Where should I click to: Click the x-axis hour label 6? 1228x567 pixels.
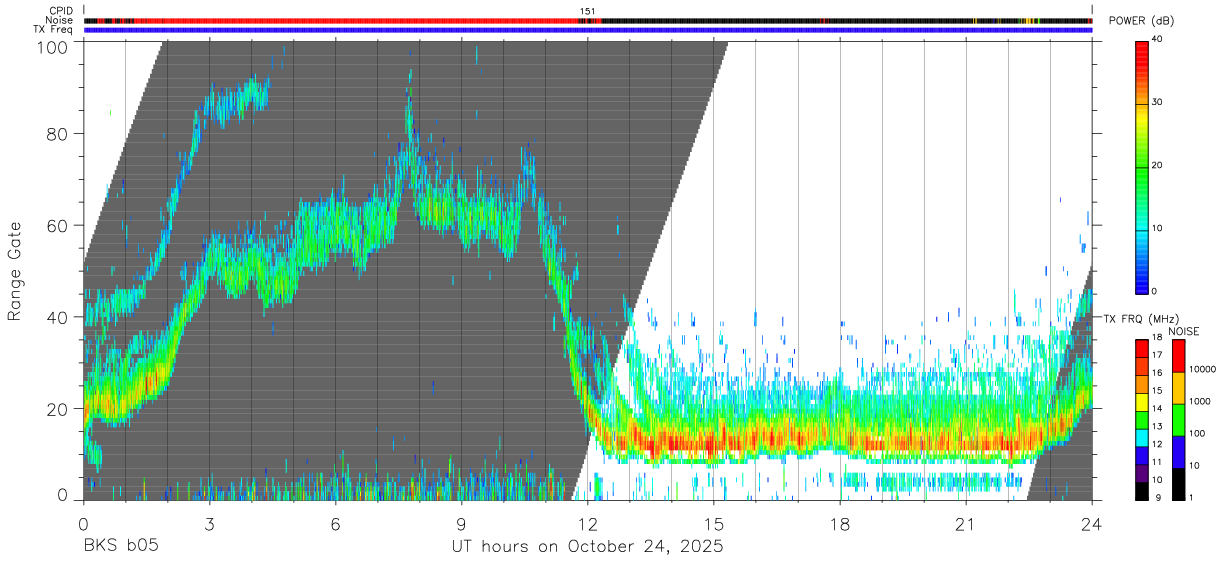pyautogui.click(x=336, y=524)
